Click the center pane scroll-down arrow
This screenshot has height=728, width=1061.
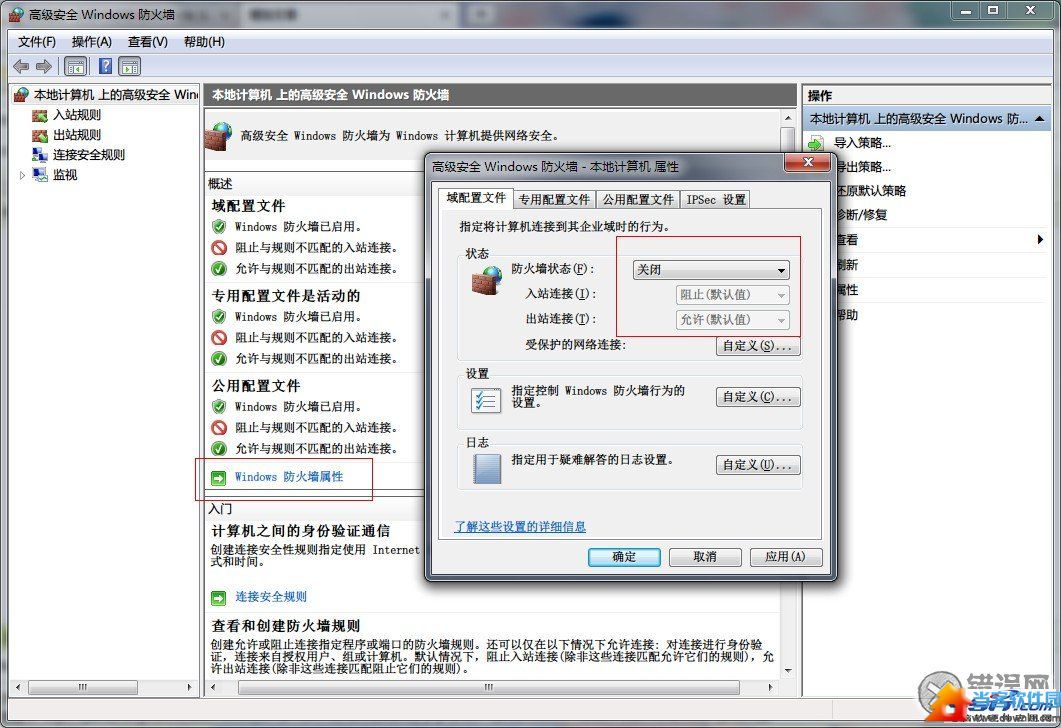coord(788,671)
